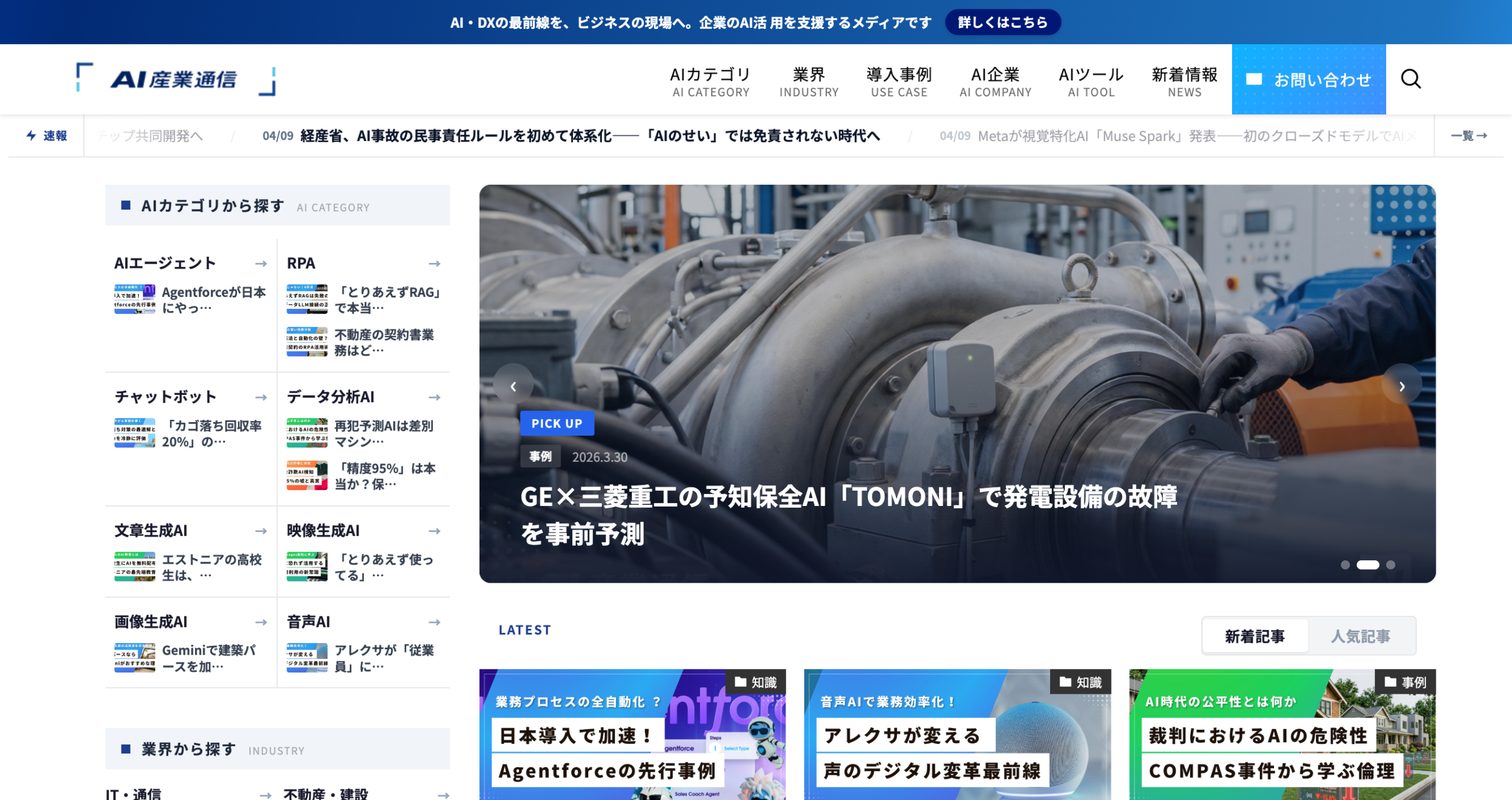1512x800 pixels.
Task: Switch to the 人気記事 tab
Action: [x=1363, y=636]
